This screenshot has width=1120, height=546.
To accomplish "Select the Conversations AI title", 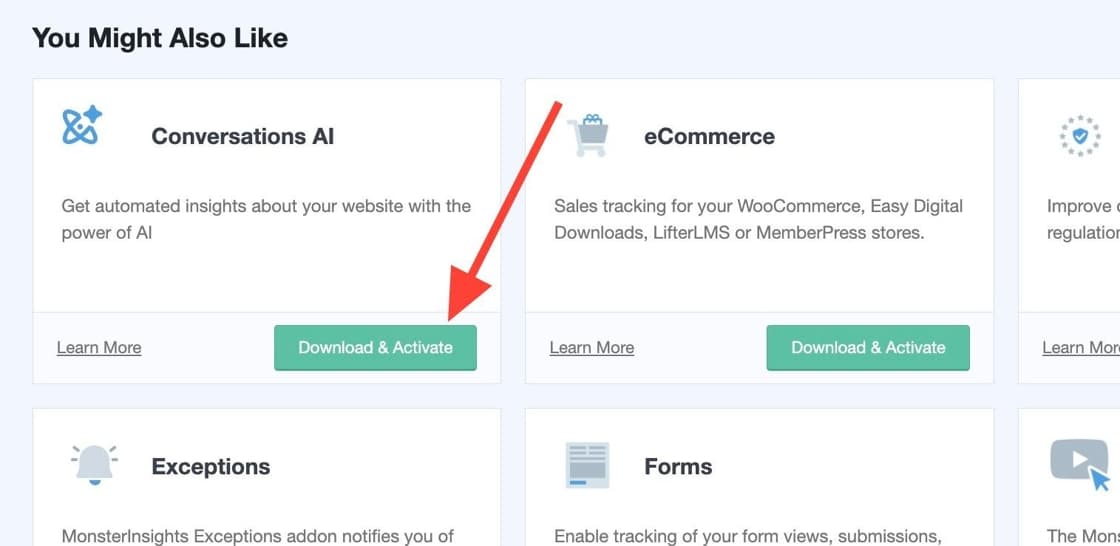I will click(x=243, y=136).
